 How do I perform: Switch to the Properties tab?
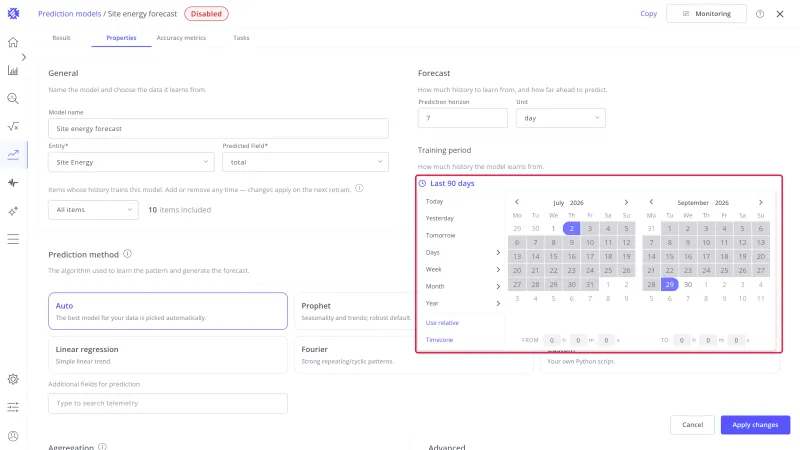(121, 38)
